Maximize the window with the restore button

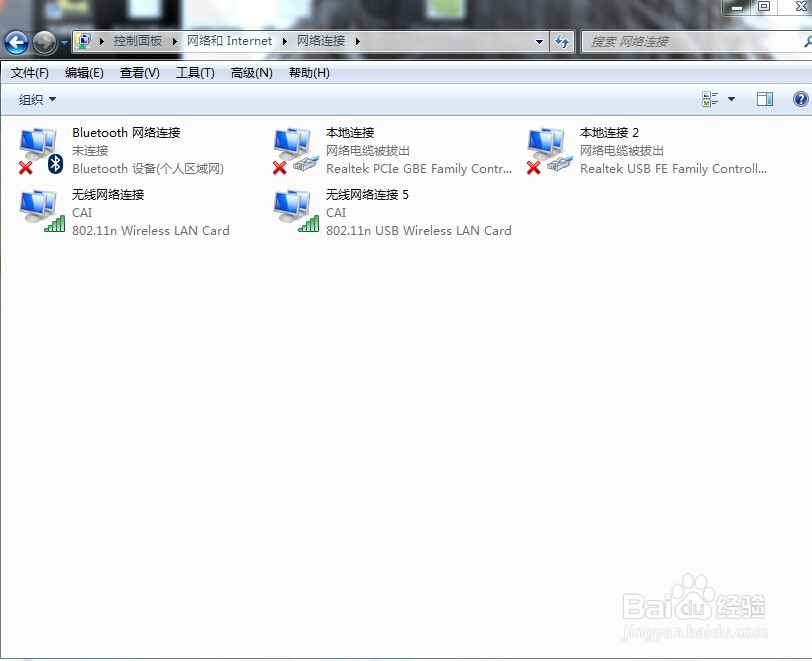[764, 6]
